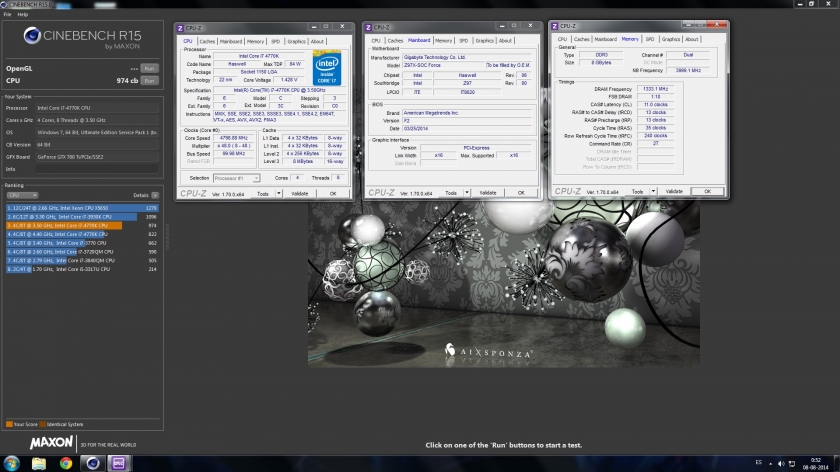Image resolution: width=840 pixels, height=472 pixels.
Task: Click the network icon in system tray
Action: click(792, 463)
